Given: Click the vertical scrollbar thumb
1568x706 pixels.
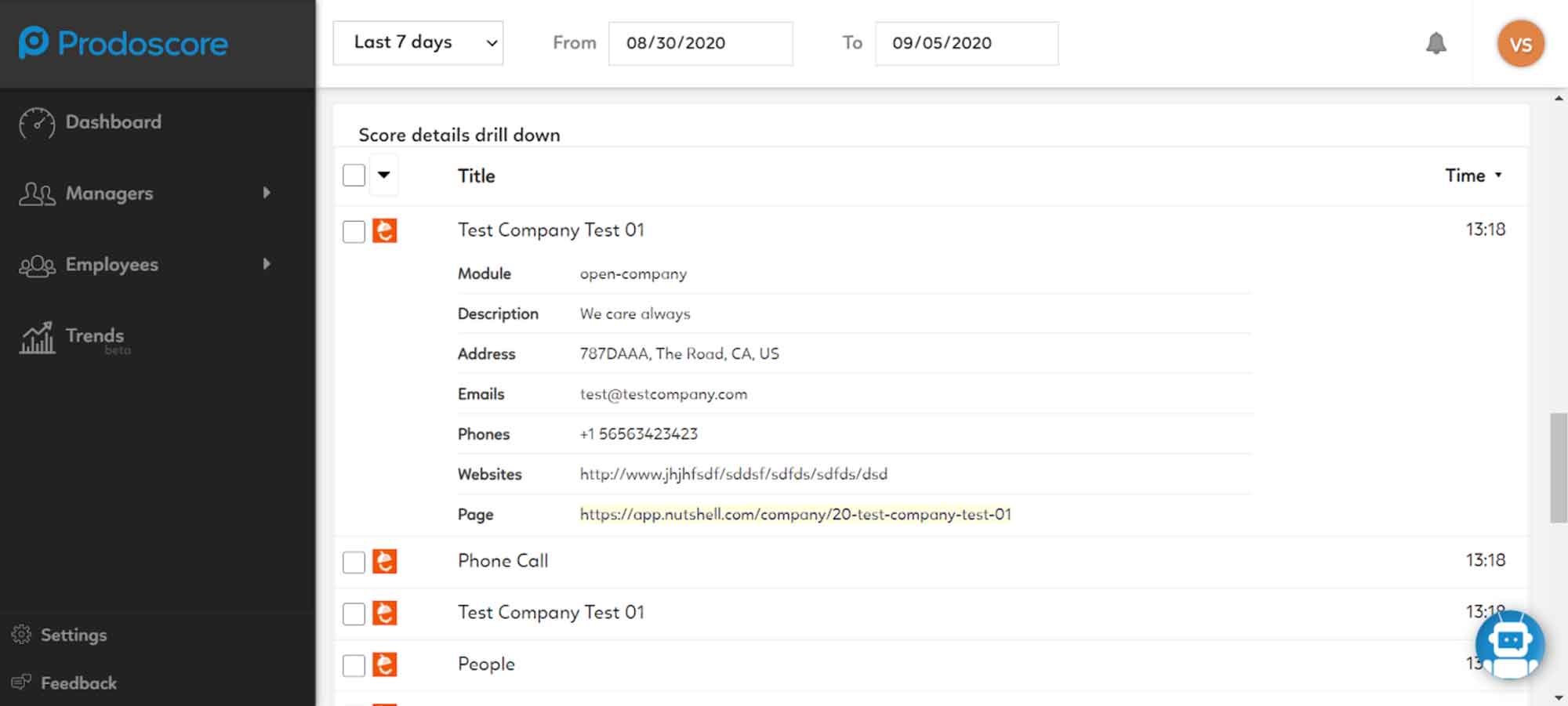Looking at the screenshot, I should (x=1558, y=468).
